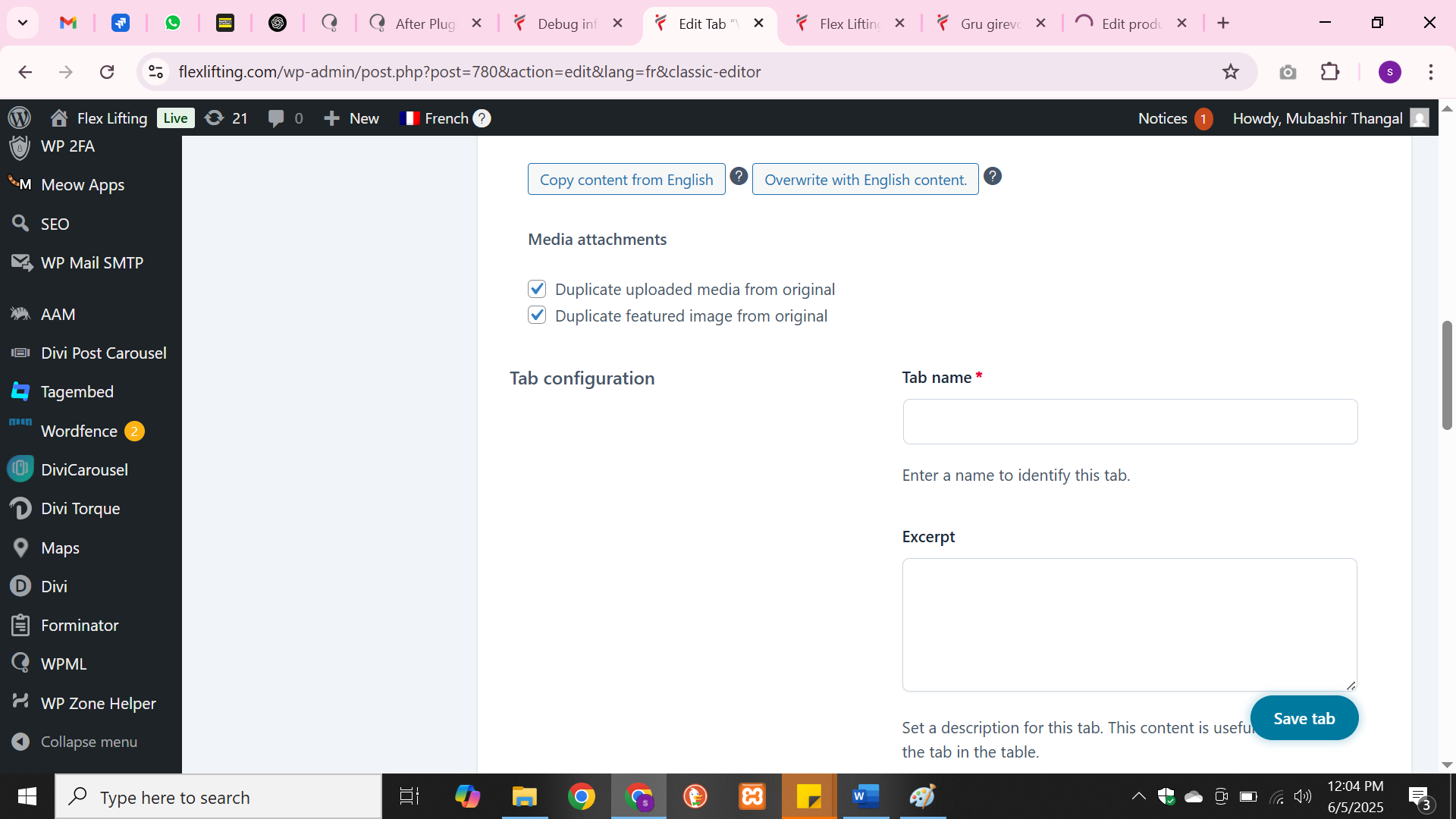Open WP Mail SMTP menu
The height and width of the screenshot is (819, 1456).
click(x=91, y=262)
